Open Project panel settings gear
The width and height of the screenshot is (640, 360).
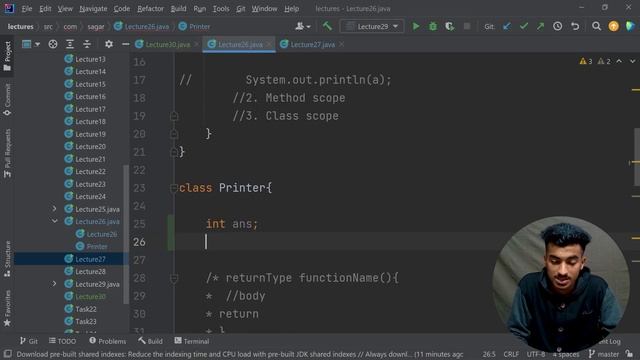(x=109, y=44)
